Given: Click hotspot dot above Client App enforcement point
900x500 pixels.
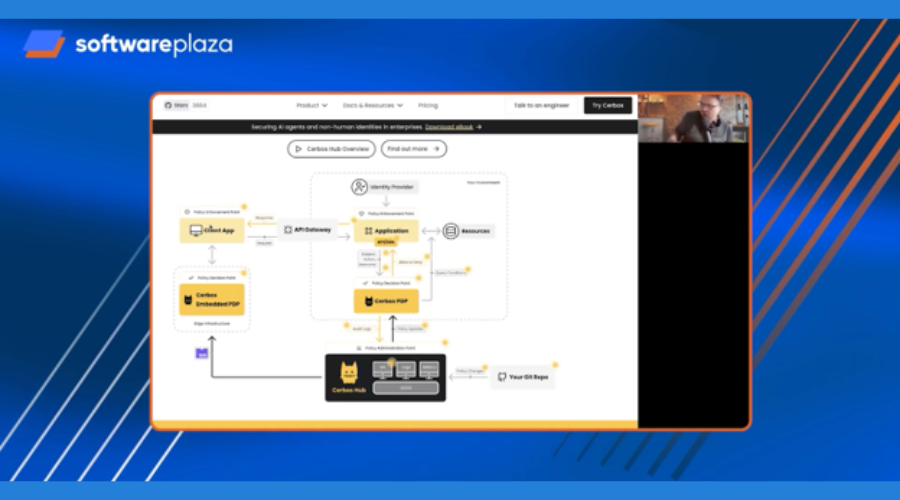Looking at the screenshot, I should 244,207.
